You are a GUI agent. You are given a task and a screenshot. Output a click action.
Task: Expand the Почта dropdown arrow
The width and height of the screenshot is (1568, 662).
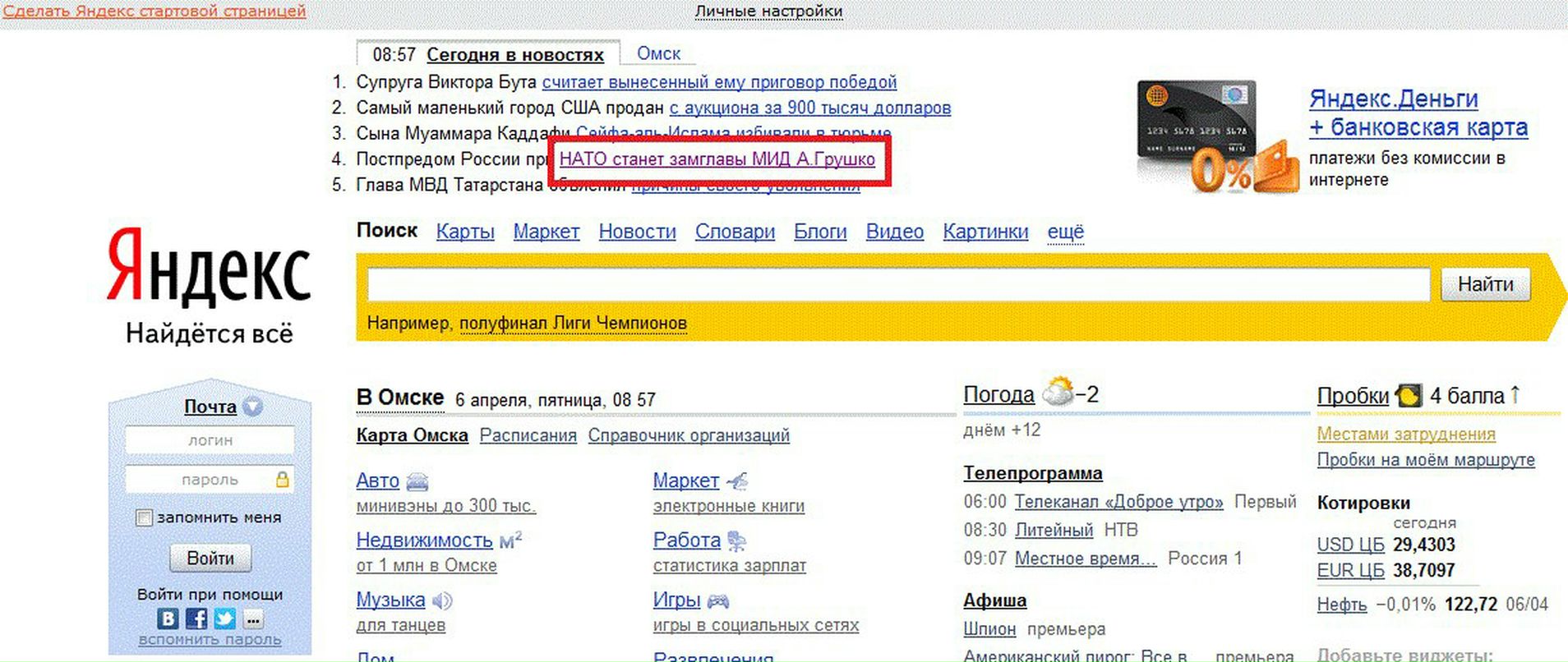[253, 407]
